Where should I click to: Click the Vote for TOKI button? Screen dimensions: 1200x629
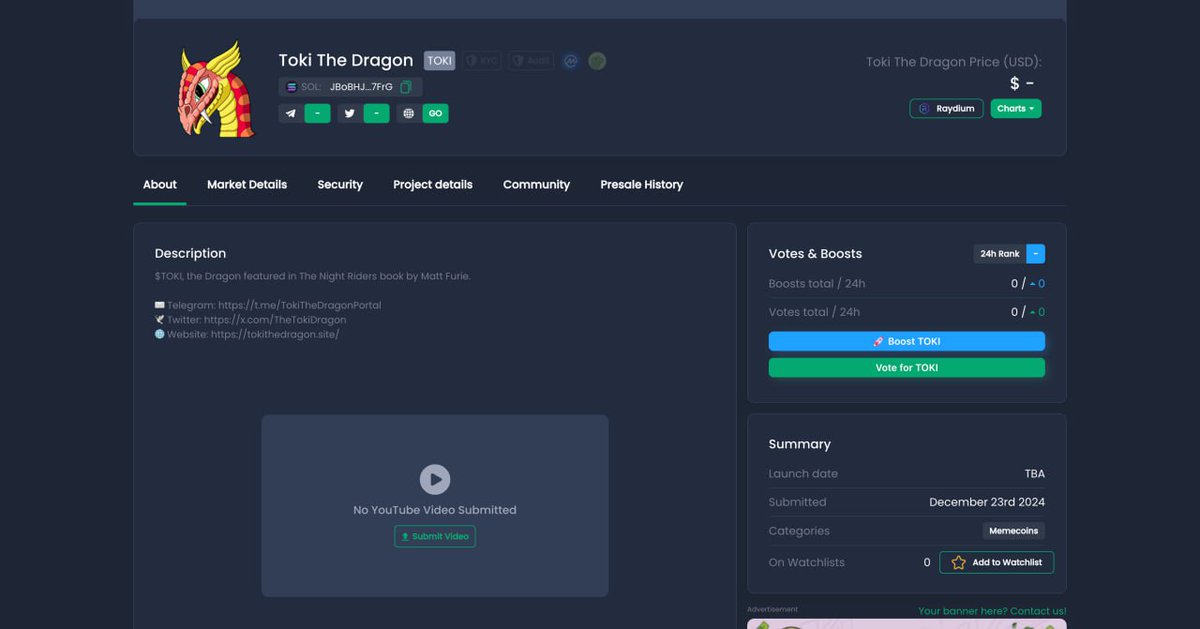pos(907,368)
